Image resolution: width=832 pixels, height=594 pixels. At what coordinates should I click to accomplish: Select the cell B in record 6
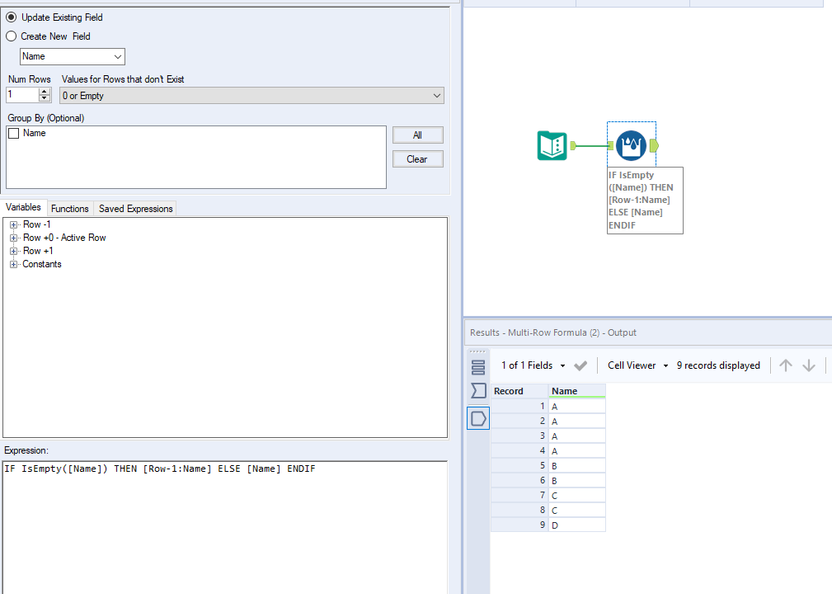(577, 480)
